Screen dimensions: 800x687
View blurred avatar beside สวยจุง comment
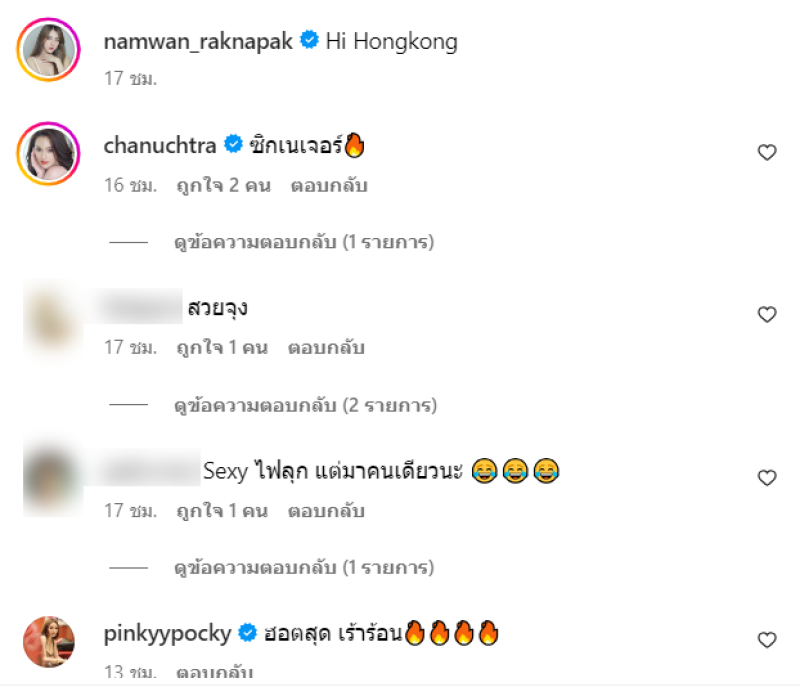tap(53, 319)
